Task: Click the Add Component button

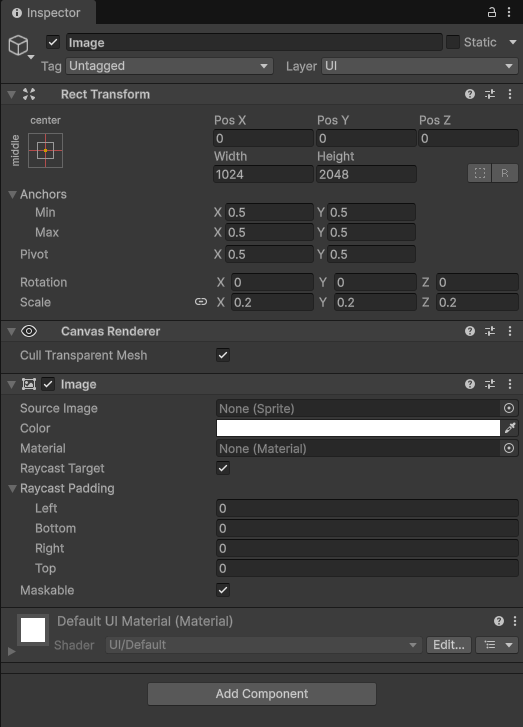Action: coord(262,694)
